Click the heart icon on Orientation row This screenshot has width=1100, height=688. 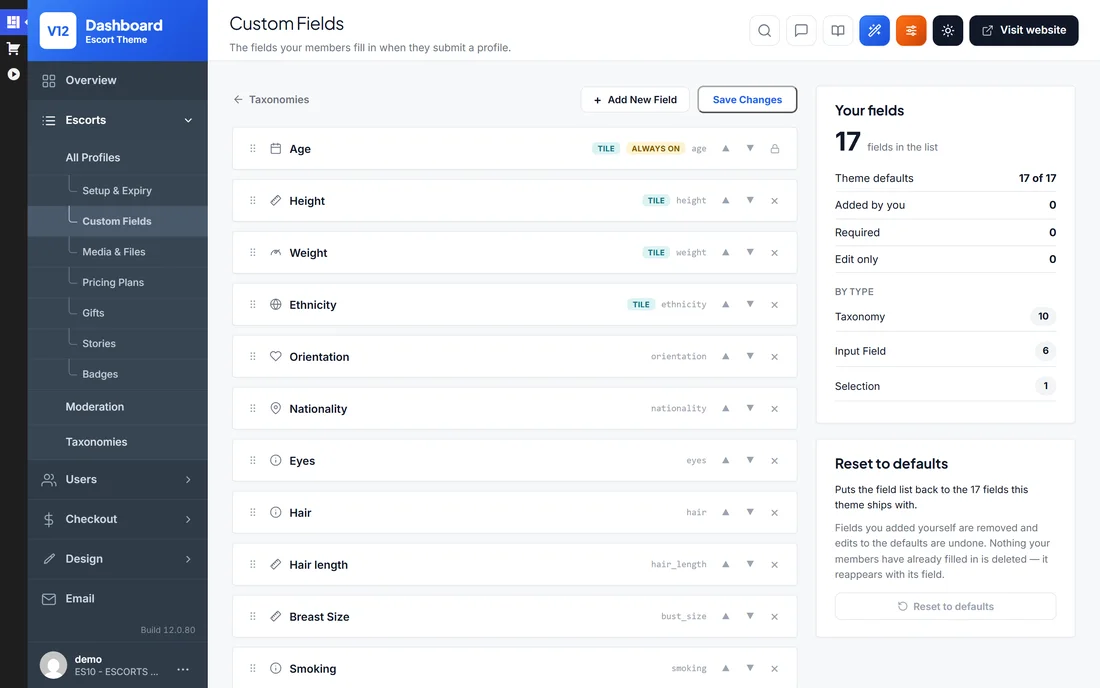click(276, 356)
